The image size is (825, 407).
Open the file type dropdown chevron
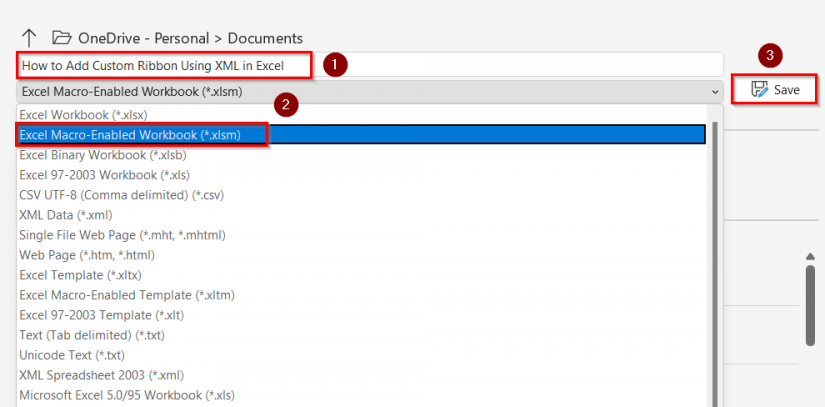click(715, 91)
